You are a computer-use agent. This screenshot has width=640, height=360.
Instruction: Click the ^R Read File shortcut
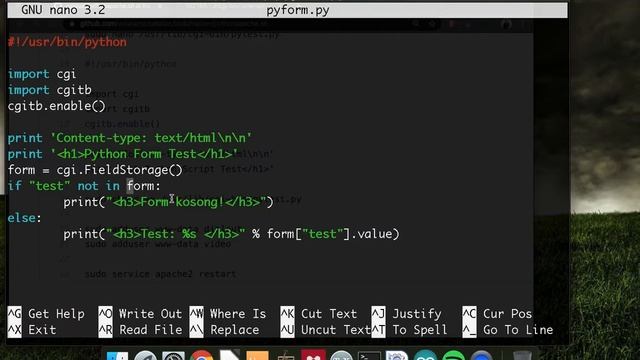pos(140,330)
